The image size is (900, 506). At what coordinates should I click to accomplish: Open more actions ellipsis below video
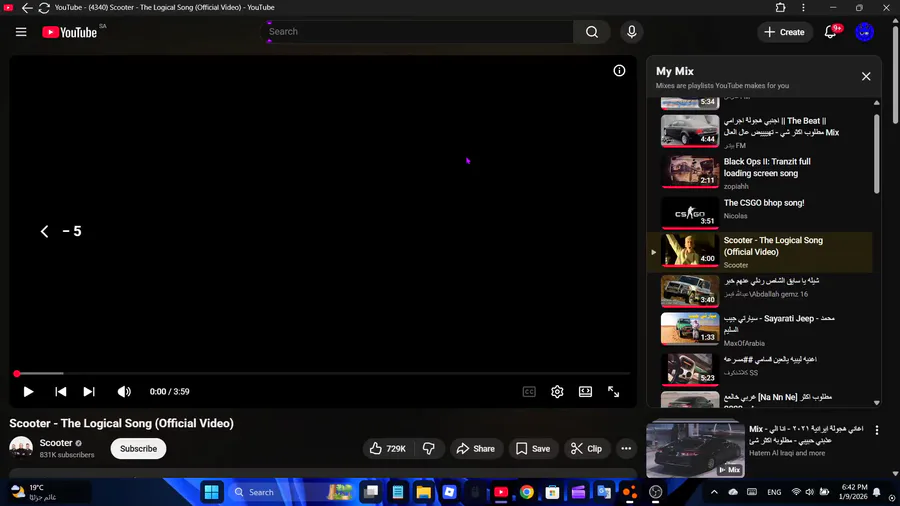tap(626, 449)
